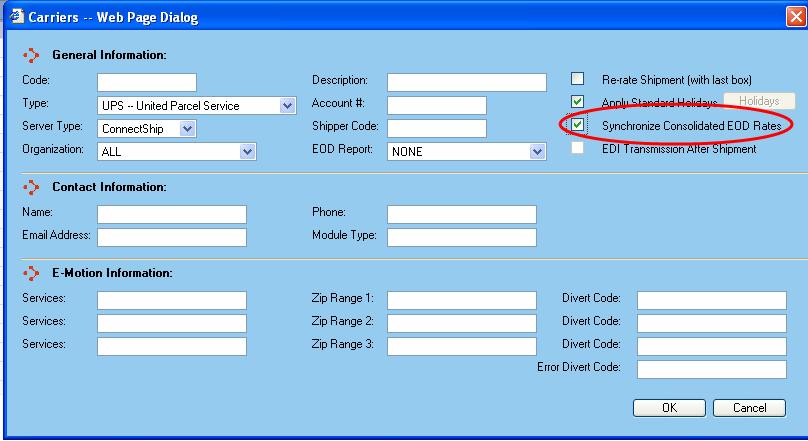This screenshot has height=441, width=808.
Task: Click the Holidays button
Action: point(758,102)
